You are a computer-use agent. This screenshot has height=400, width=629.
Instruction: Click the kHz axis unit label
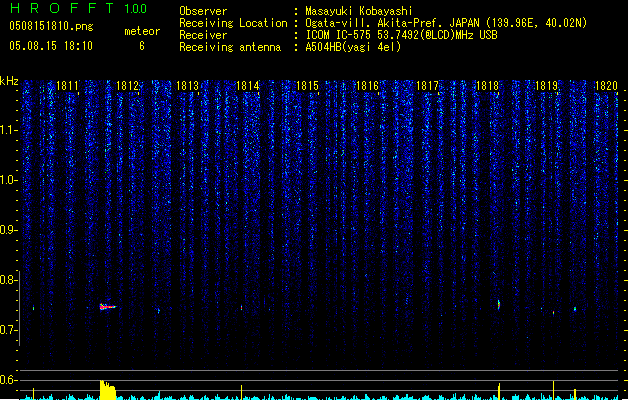click(9, 81)
